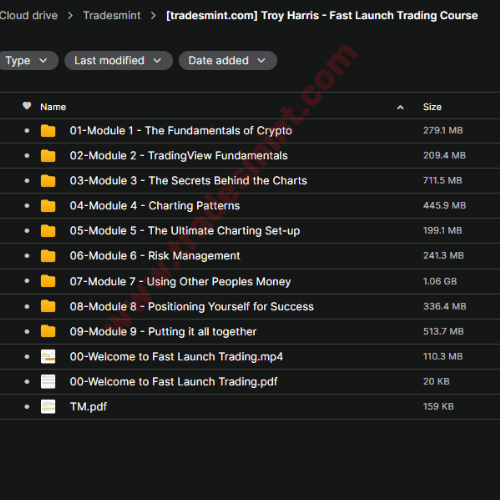Click folder icon for Module 2 TradingView Fundamentals
The width and height of the screenshot is (500, 500).
coord(48,156)
